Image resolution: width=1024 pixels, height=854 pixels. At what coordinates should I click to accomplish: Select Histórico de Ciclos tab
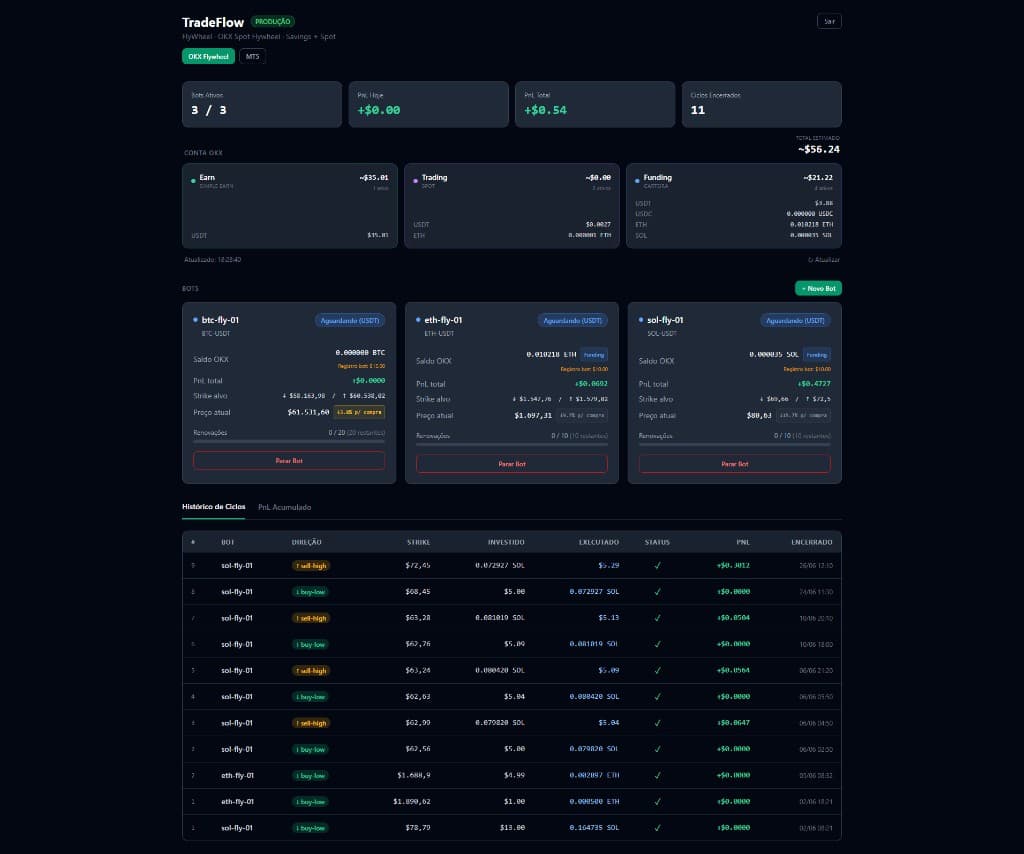pos(214,507)
